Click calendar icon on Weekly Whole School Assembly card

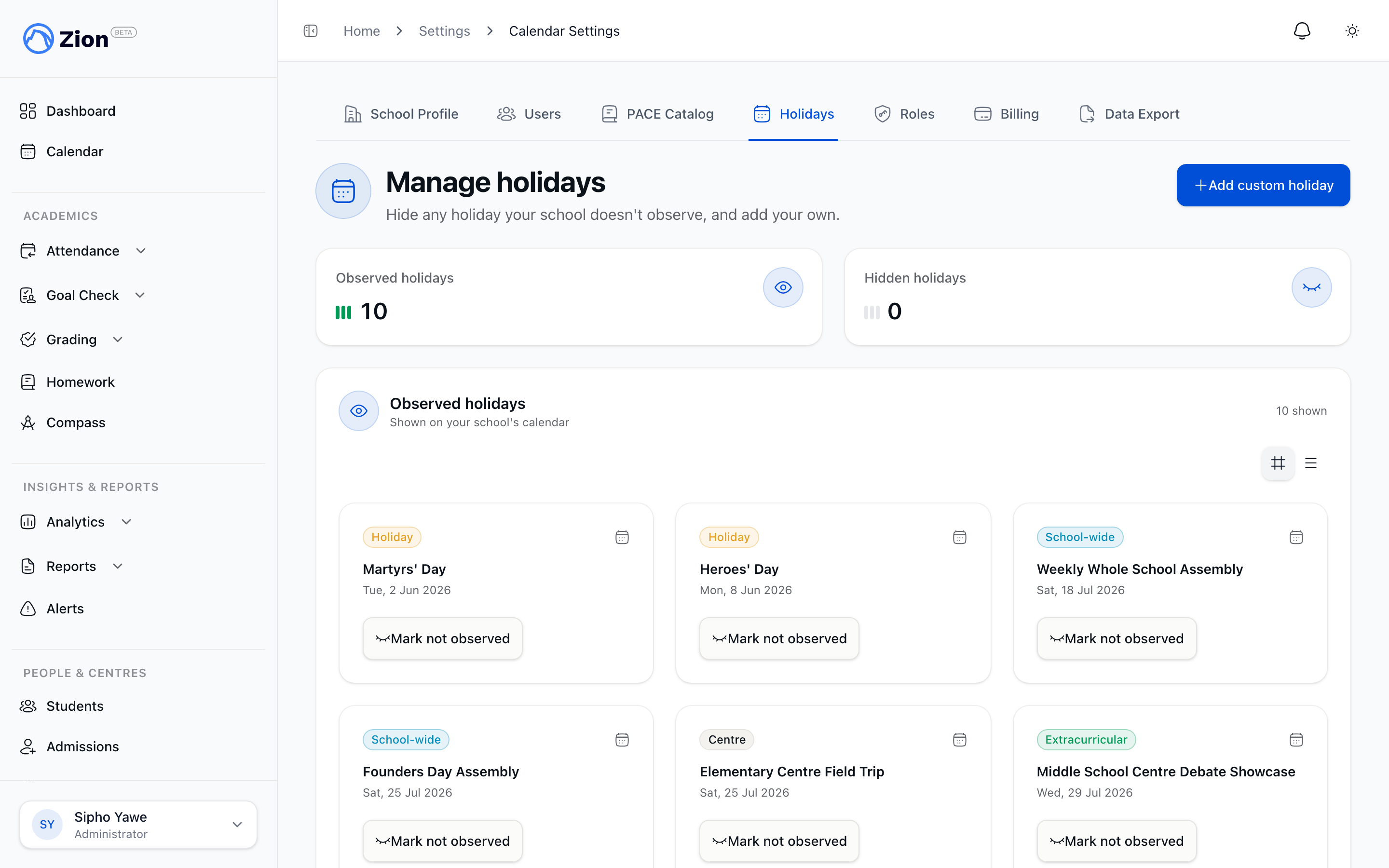(x=1296, y=537)
